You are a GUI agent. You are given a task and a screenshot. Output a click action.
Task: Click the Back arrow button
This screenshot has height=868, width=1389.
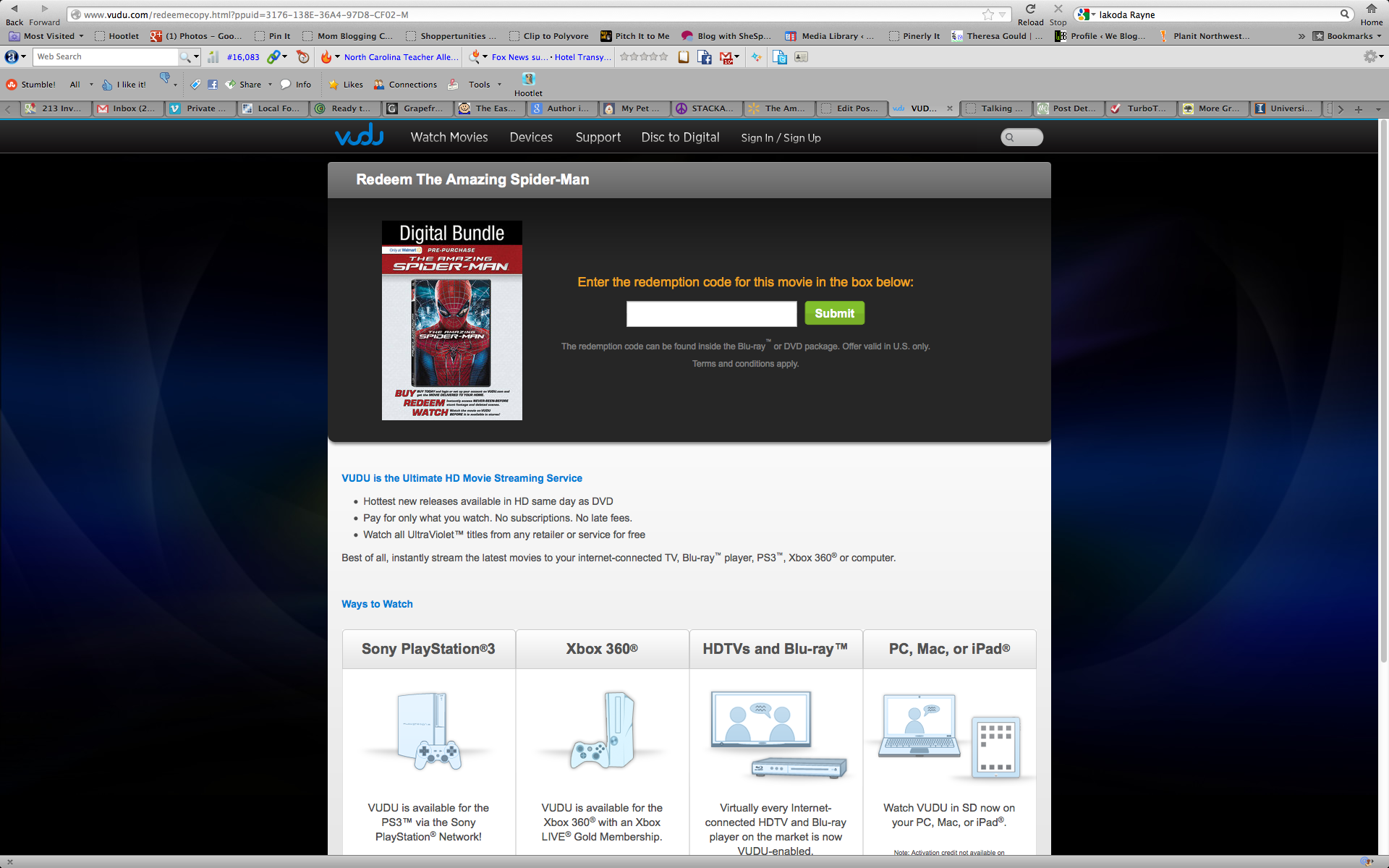[14, 9]
